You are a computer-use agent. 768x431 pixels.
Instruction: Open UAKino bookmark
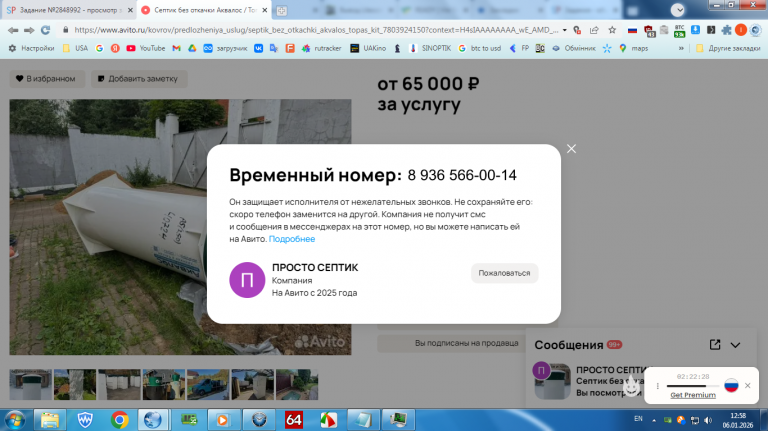click(368, 48)
